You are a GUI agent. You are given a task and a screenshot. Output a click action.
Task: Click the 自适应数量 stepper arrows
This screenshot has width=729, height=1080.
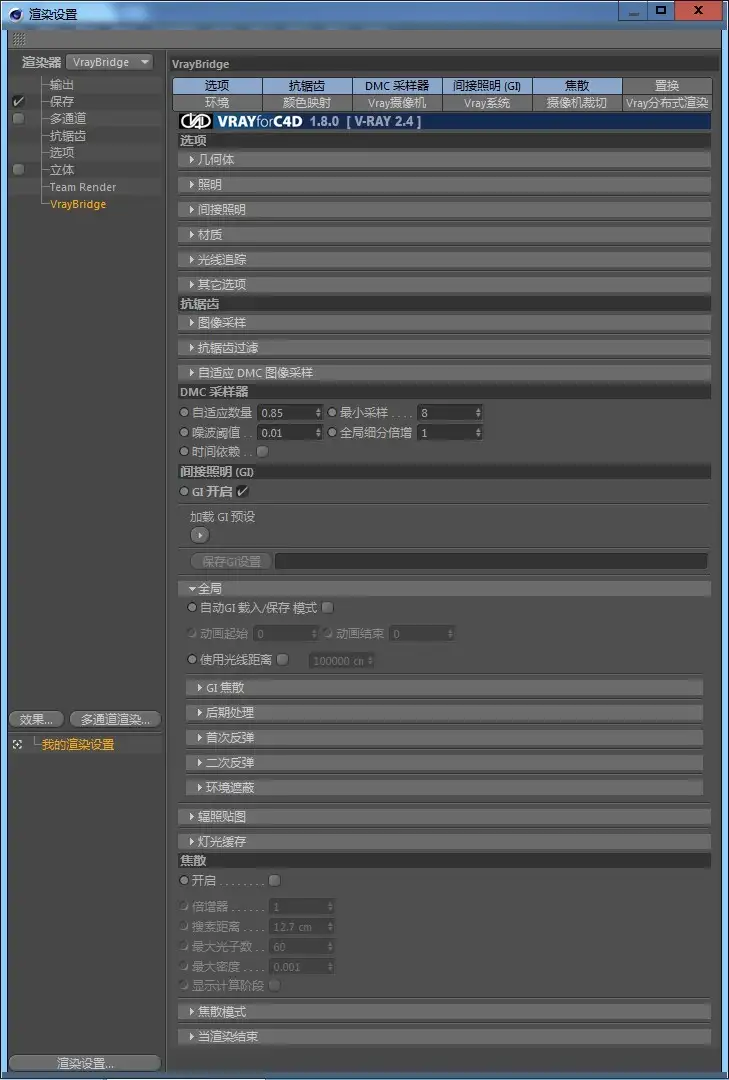[x=318, y=413]
